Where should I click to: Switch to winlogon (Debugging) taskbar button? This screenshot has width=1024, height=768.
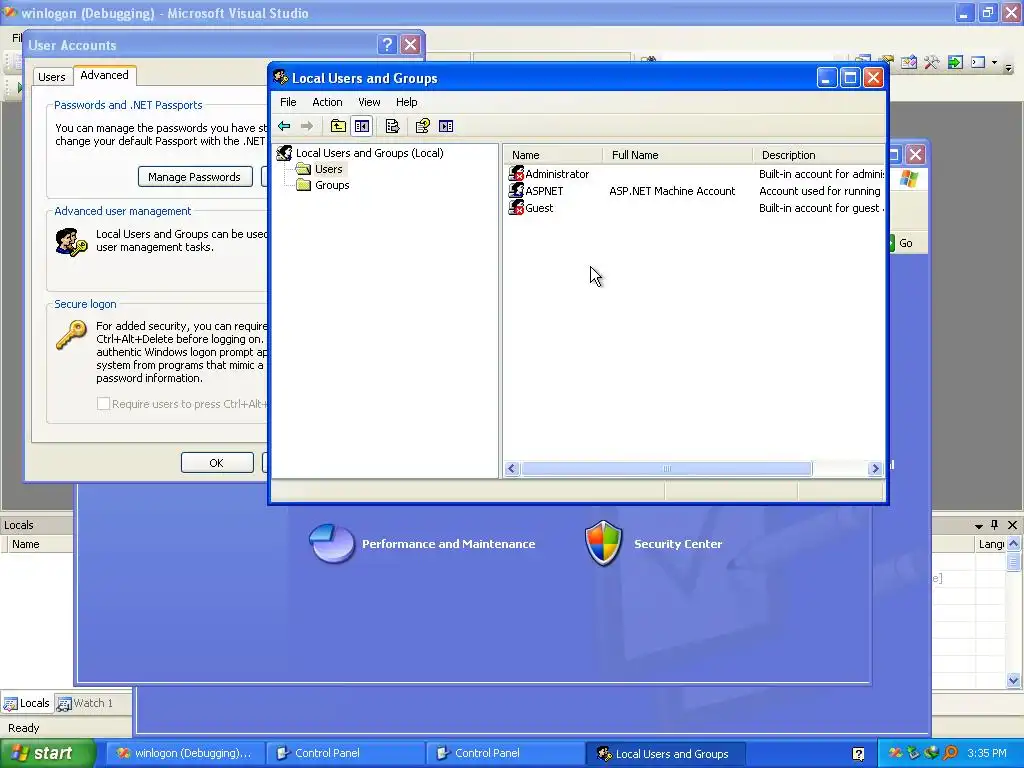185,754
